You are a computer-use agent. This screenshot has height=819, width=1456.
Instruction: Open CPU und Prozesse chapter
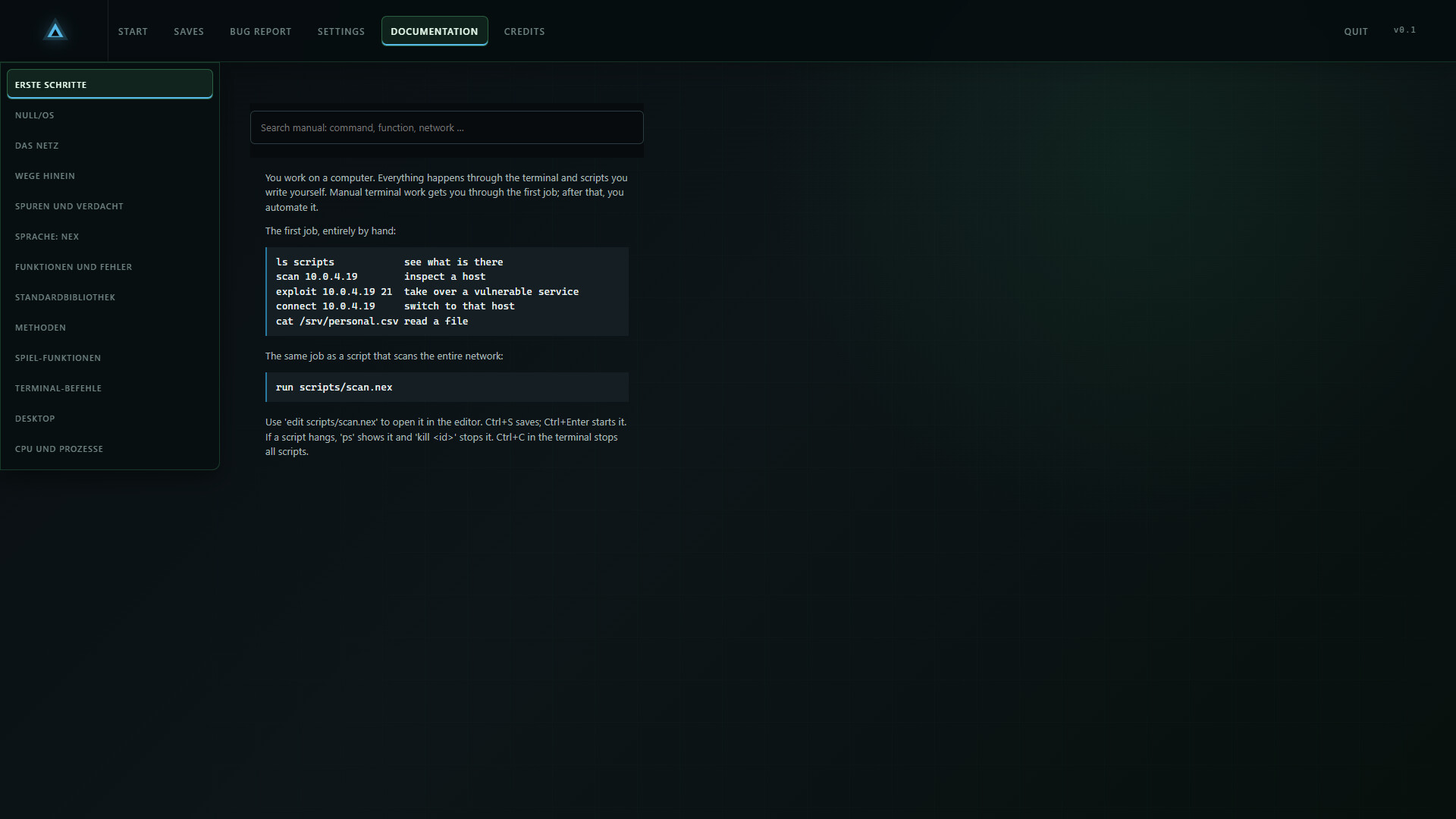(x=110, y=449)
